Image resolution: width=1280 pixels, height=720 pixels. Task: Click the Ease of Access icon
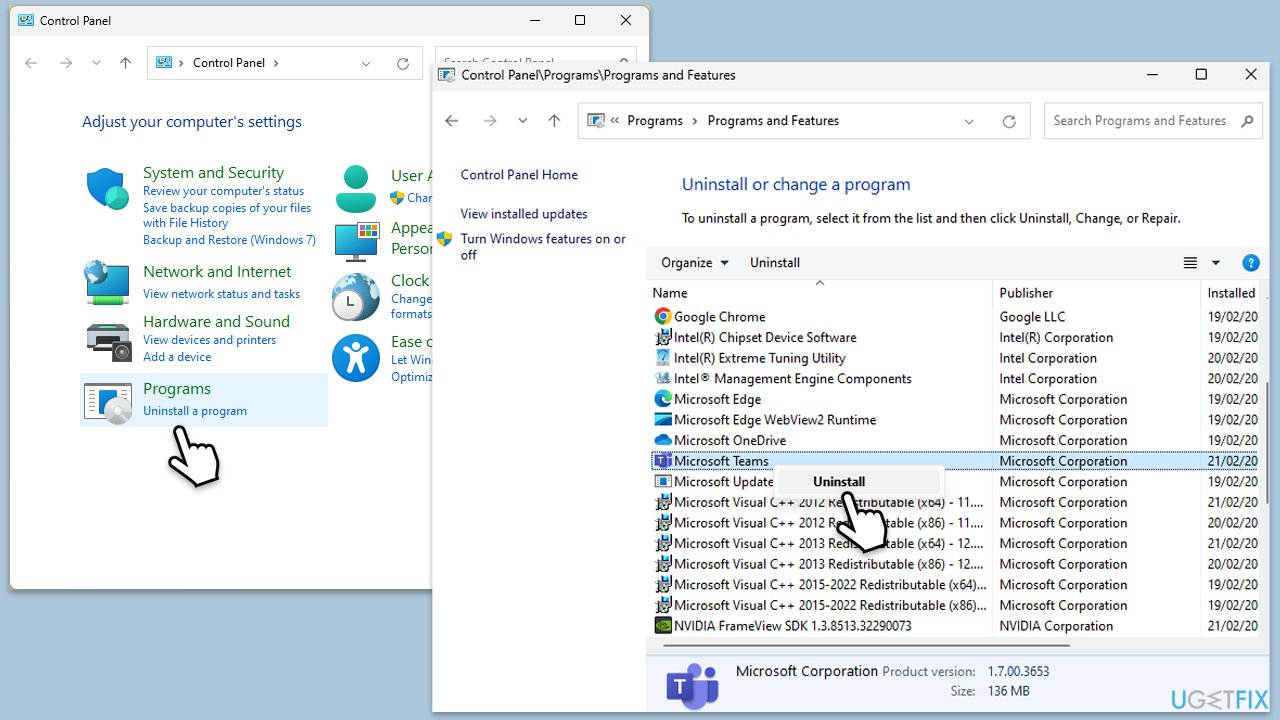click(x=356, y=357)
